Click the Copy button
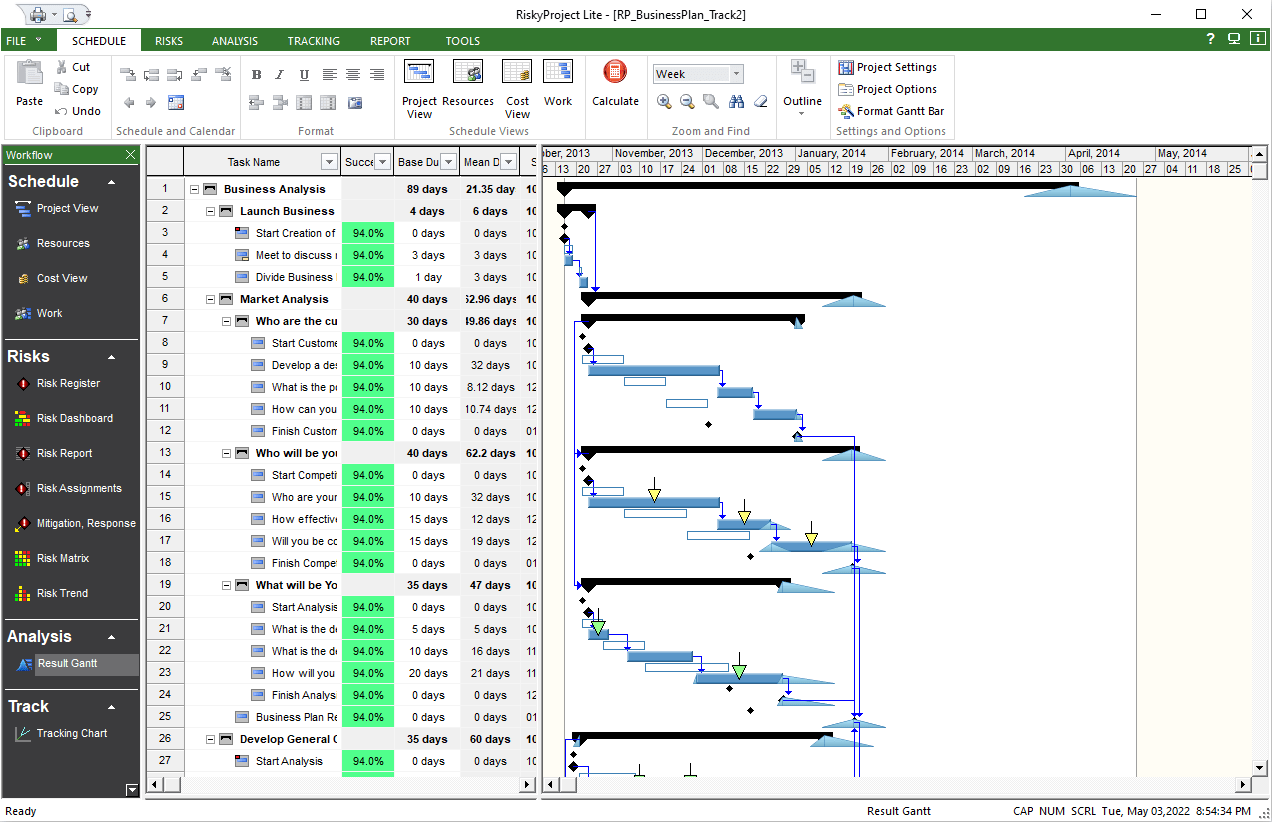1272x822 pixels. (x=77, y=89)
